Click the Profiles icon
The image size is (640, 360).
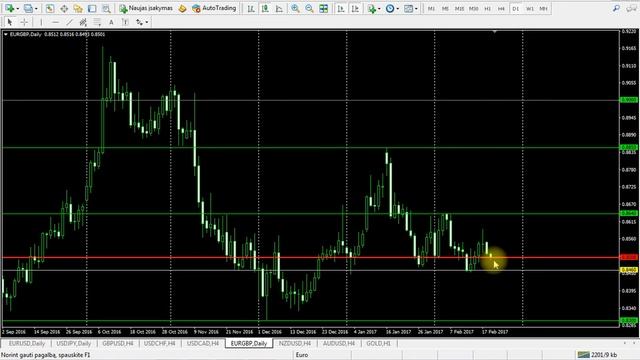pos(28,8)
